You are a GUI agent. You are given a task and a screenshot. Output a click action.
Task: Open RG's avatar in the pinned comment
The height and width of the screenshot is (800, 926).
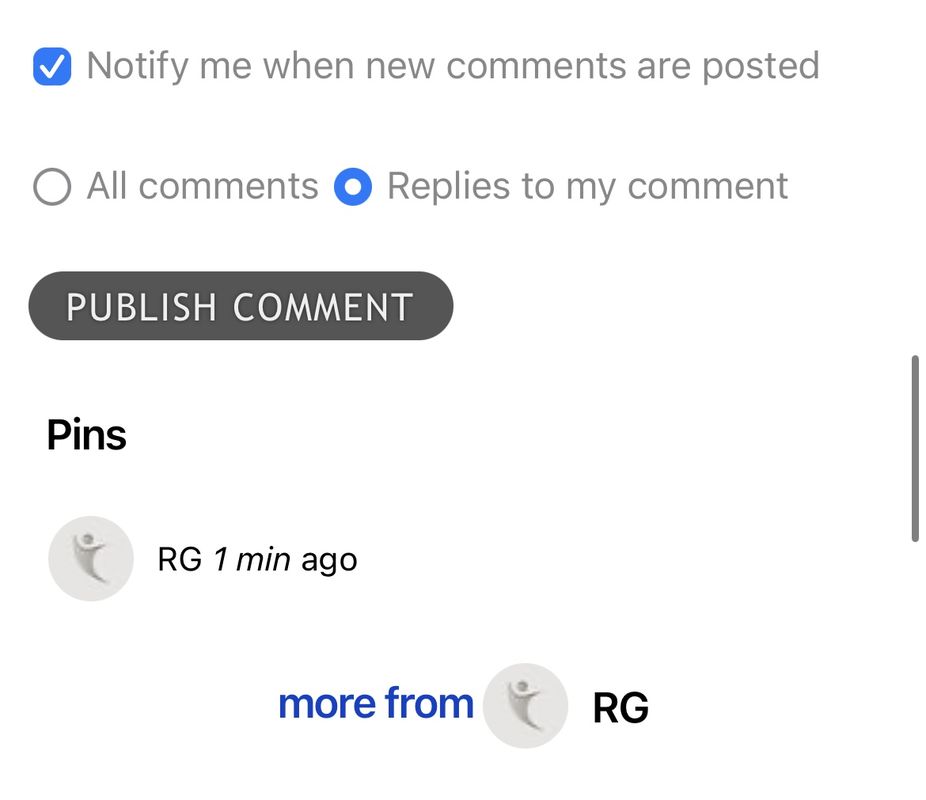click(90, 559)
